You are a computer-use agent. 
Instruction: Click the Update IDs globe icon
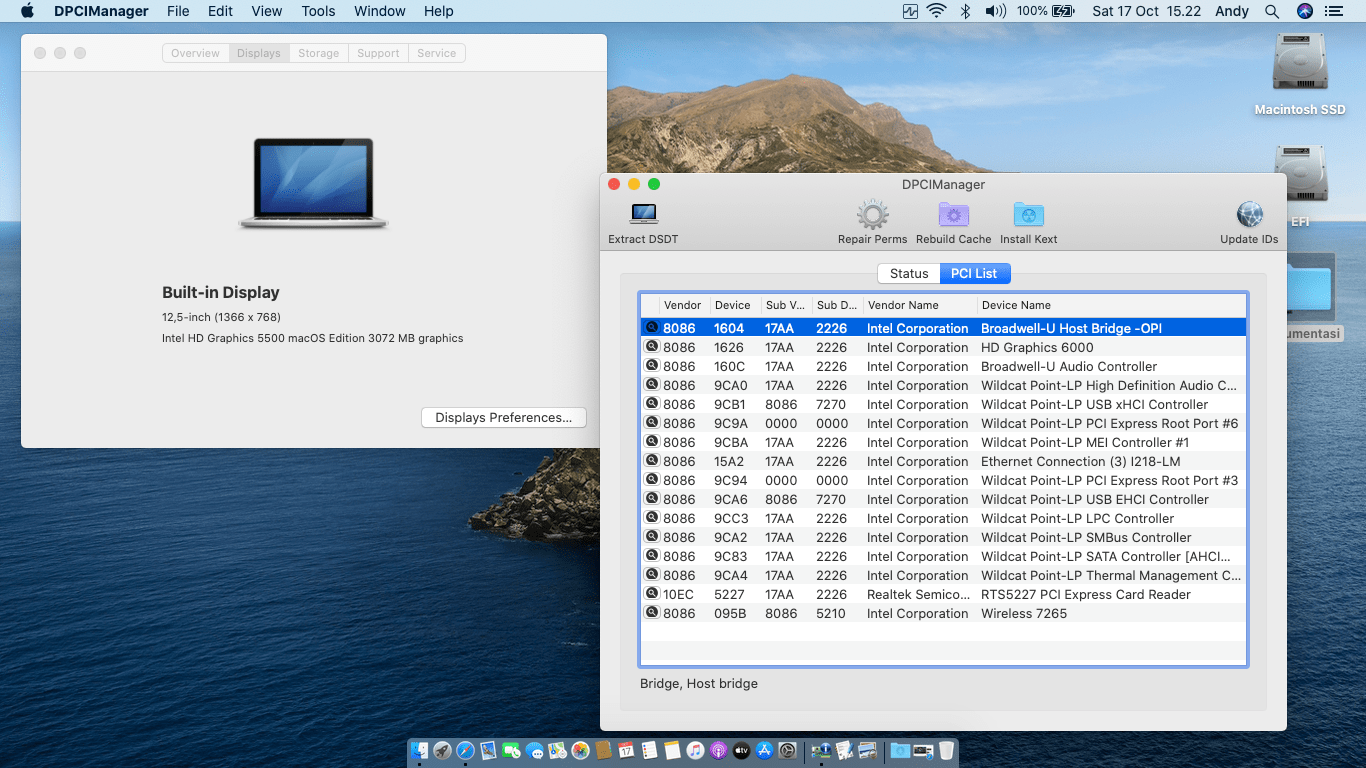point(1249,214)
